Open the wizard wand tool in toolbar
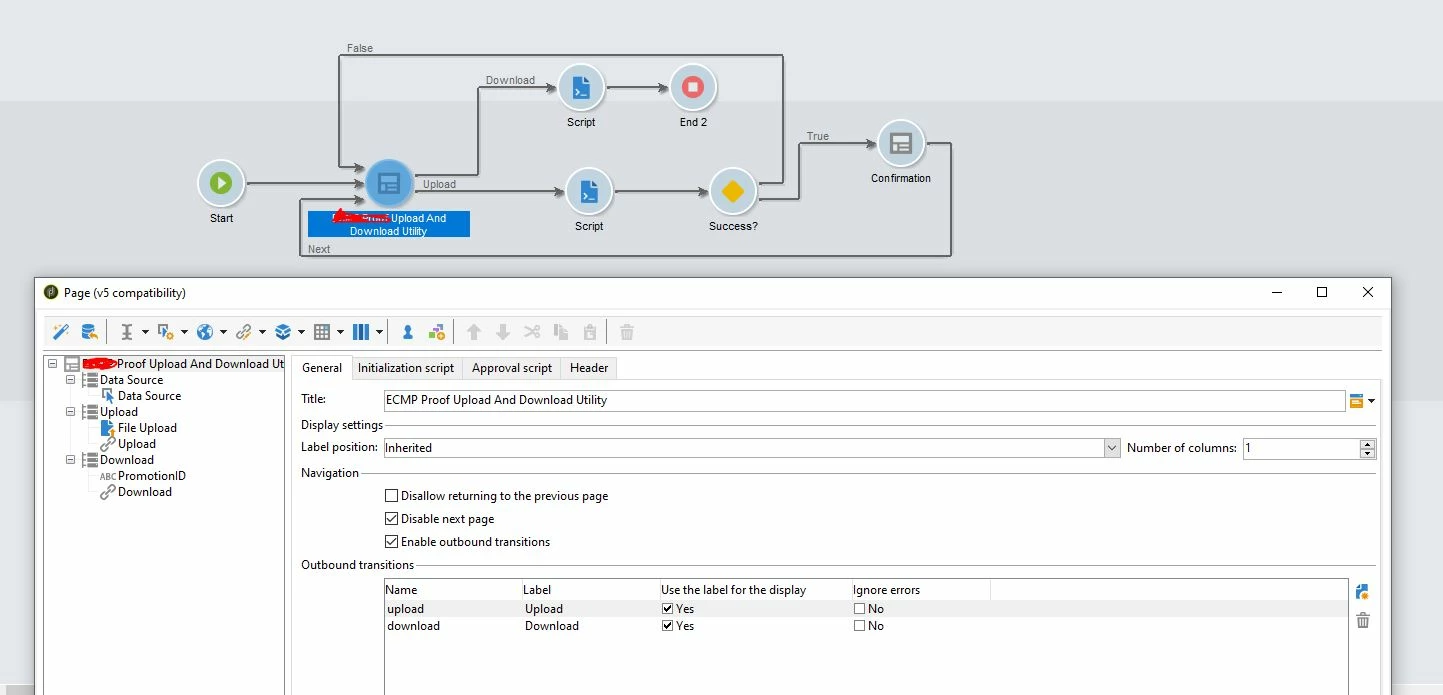1443x695 pixels. tap(60, 332)
